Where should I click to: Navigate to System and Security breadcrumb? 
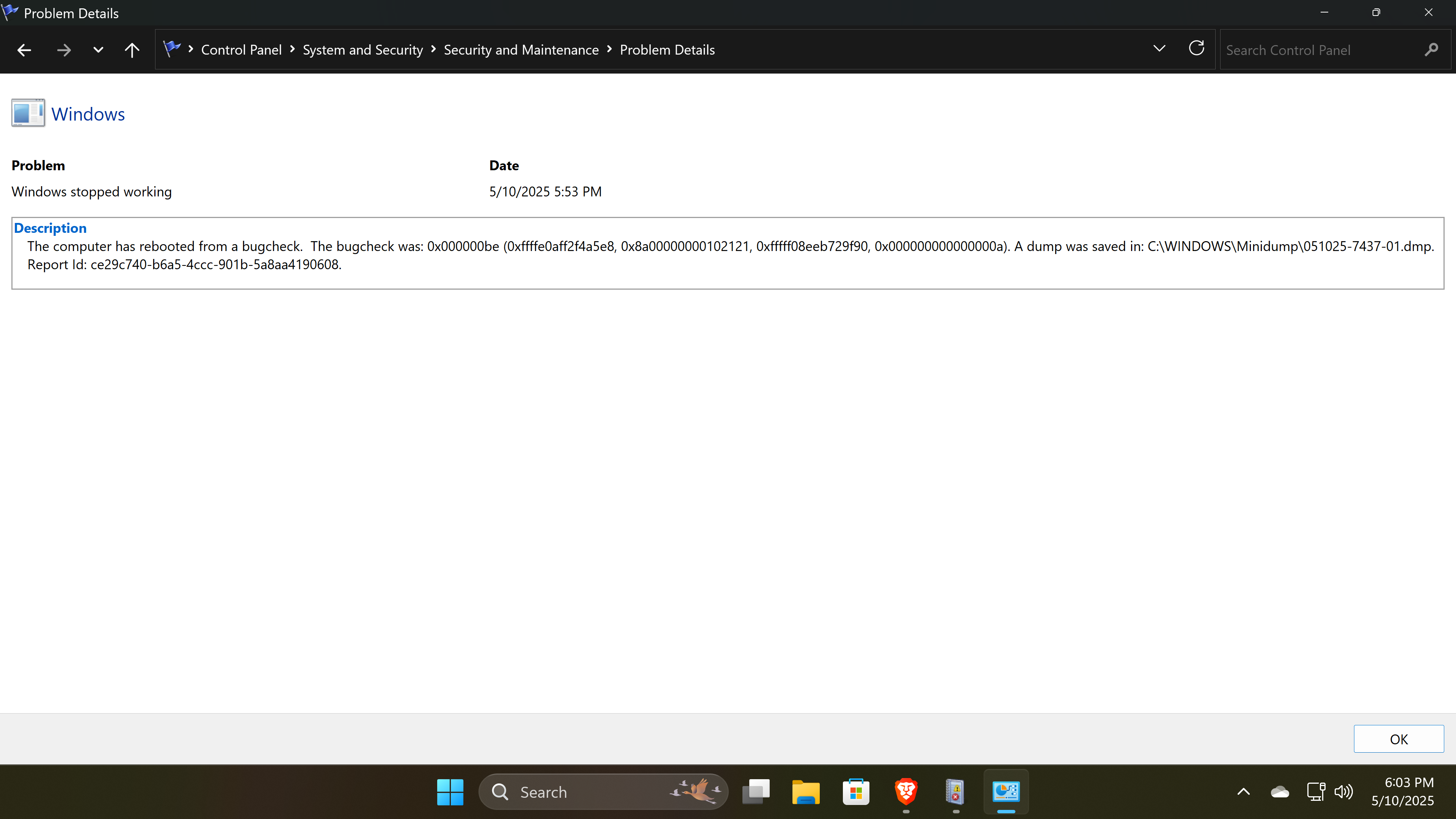pyautogui.click(x=363, y=50)
